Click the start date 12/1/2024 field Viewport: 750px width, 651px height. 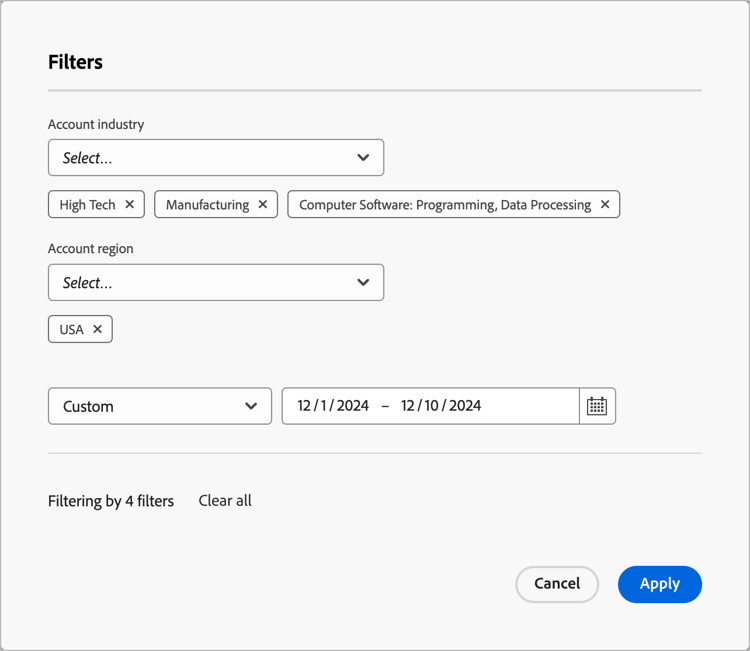click(x=333, y=406)
